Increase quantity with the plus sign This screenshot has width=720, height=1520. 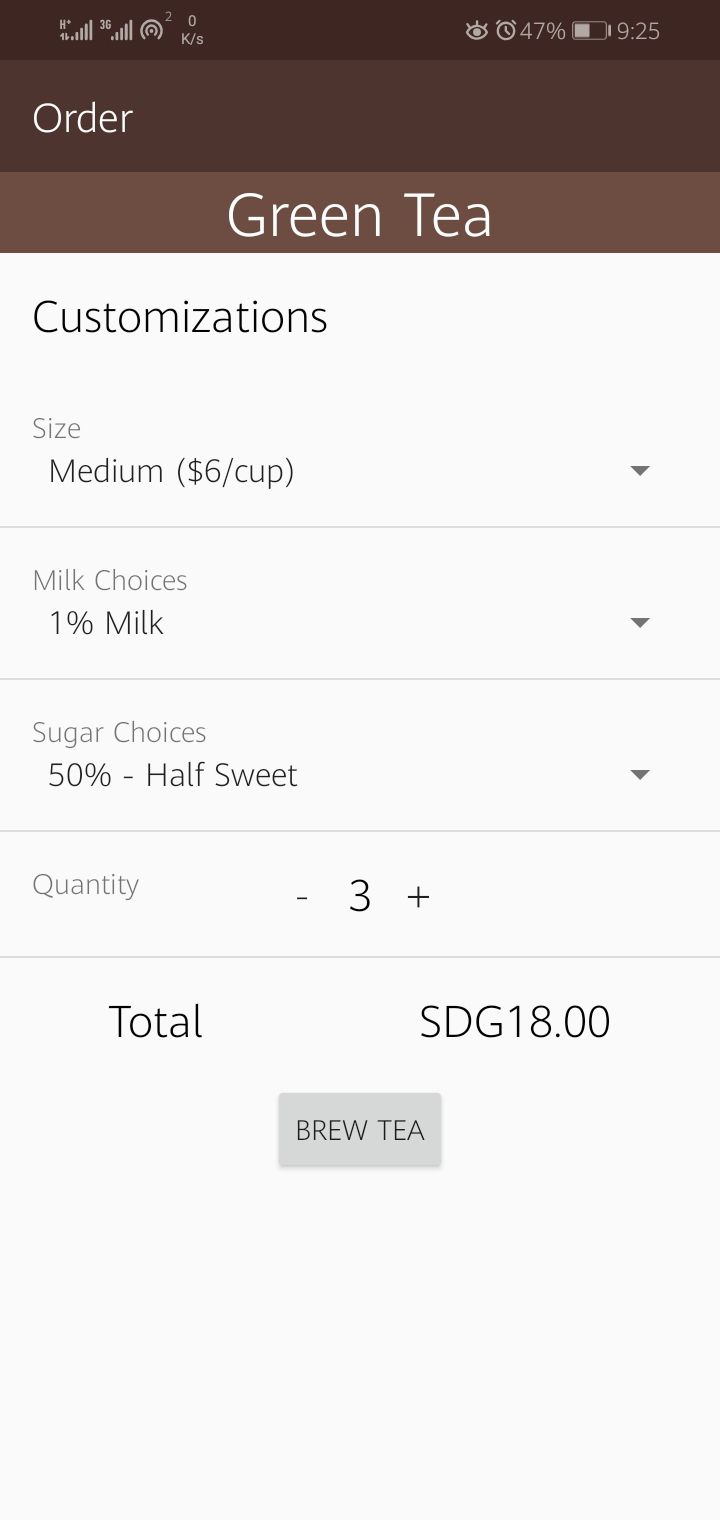[x=418, y=897]
